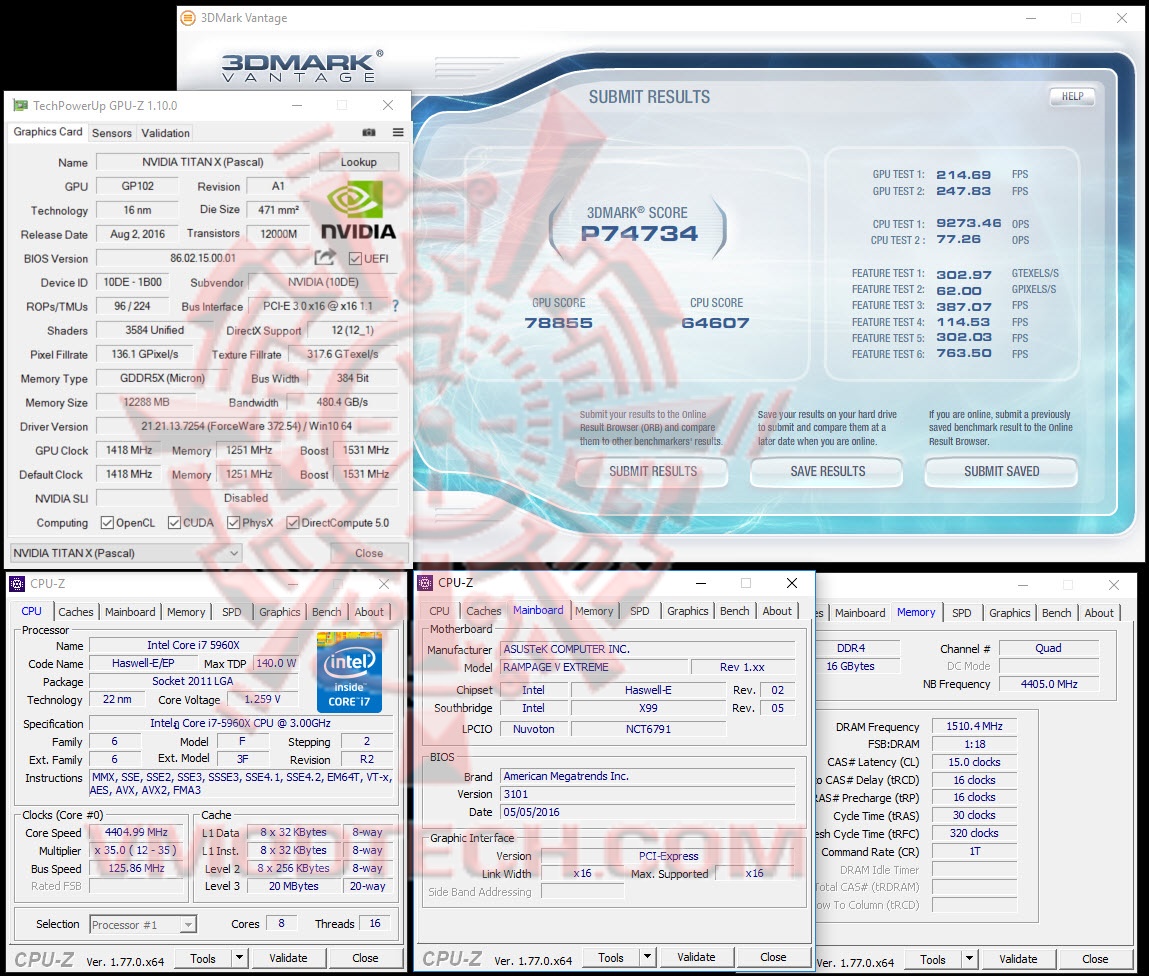Open the Memory tab in left CPU-Z
This screenshot has width=1149, height=976.
186,612
